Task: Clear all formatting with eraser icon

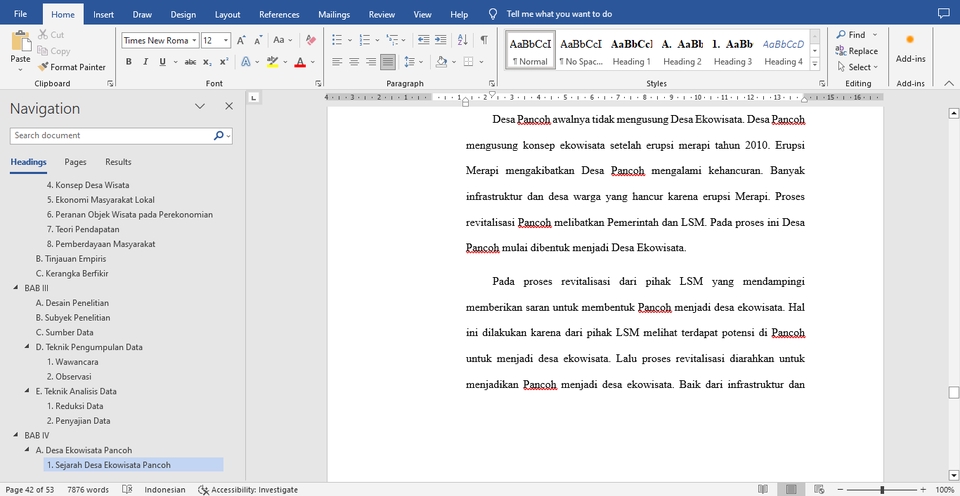Action: (311, 40)
